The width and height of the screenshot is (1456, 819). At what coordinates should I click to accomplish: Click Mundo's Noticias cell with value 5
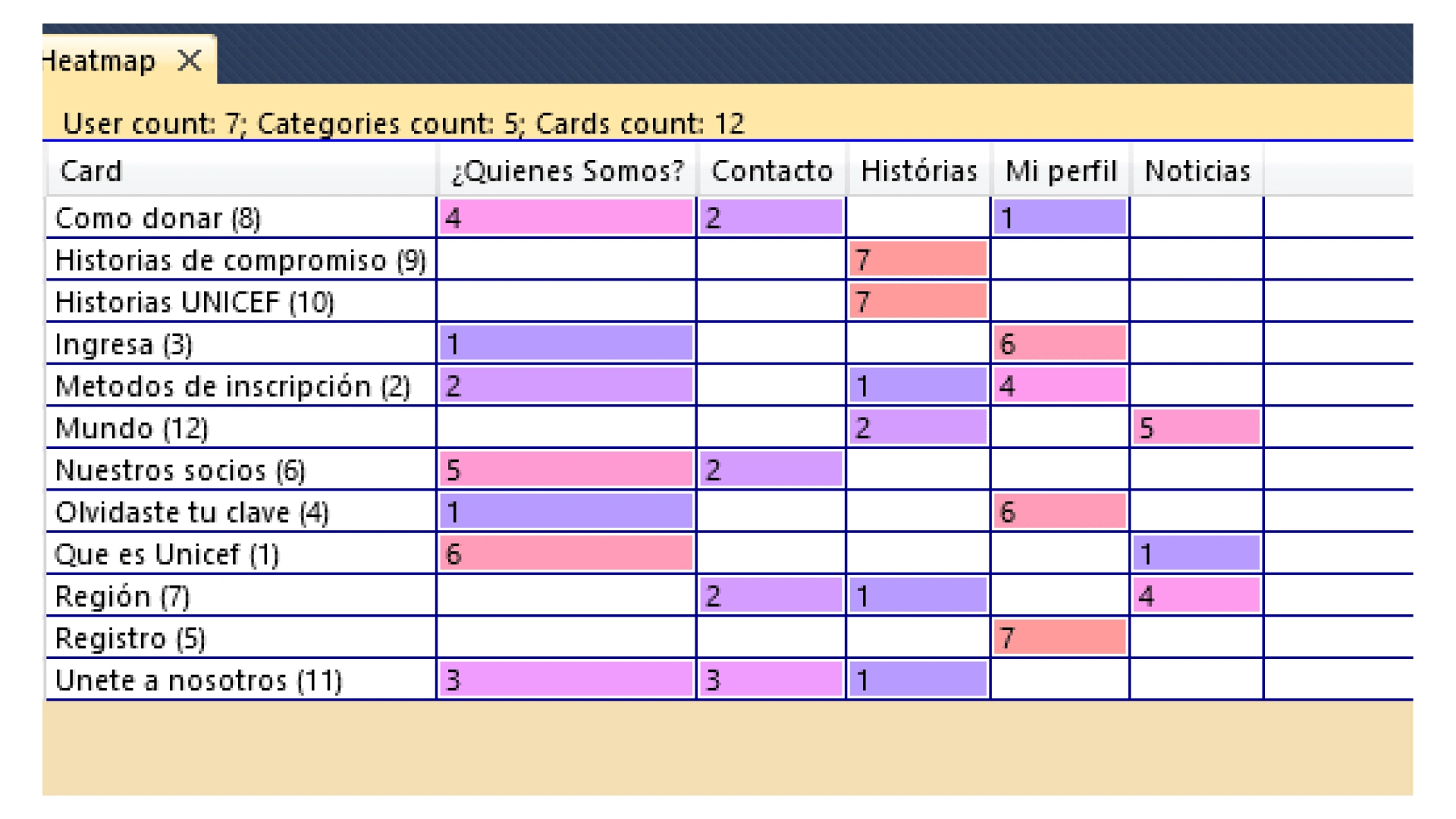click(1197, 428)
